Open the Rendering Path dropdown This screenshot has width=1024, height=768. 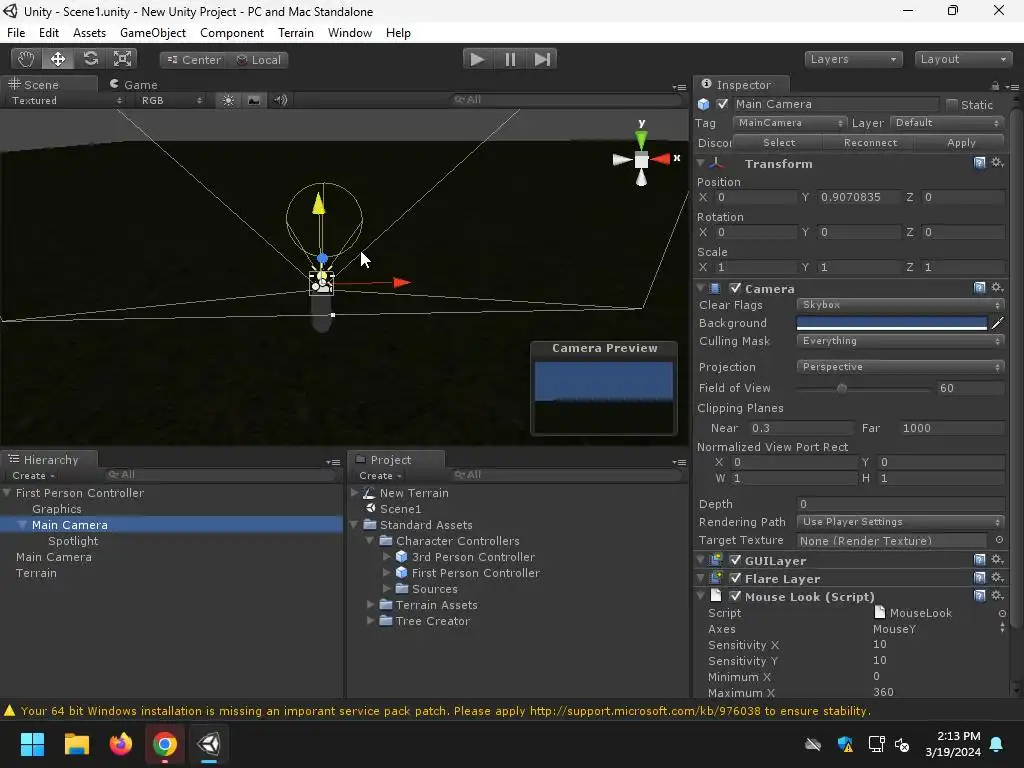(x=899, y=522)
